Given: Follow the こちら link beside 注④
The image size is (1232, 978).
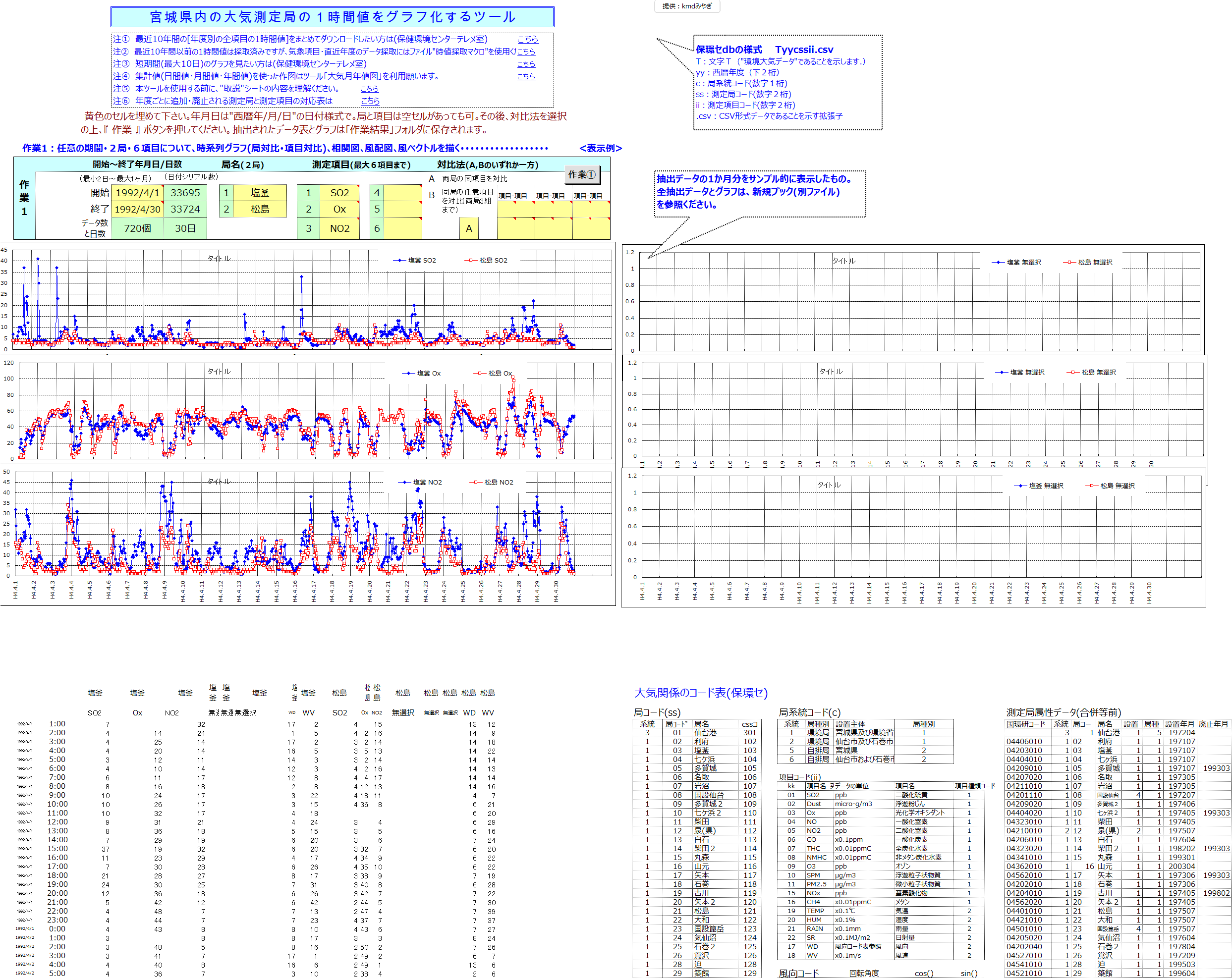Looking at the screenshot, I should pyautogui.click(x=526, y=76).
